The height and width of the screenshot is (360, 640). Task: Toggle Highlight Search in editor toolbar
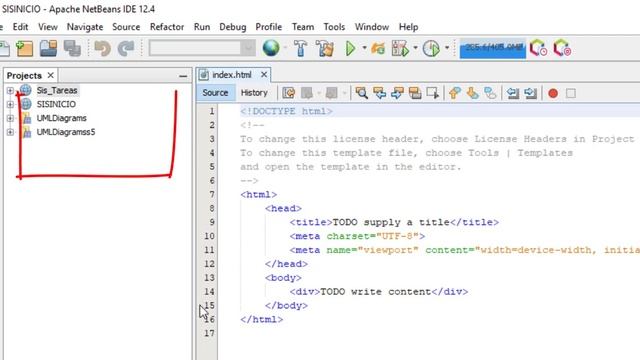click(x=415, y=93)
